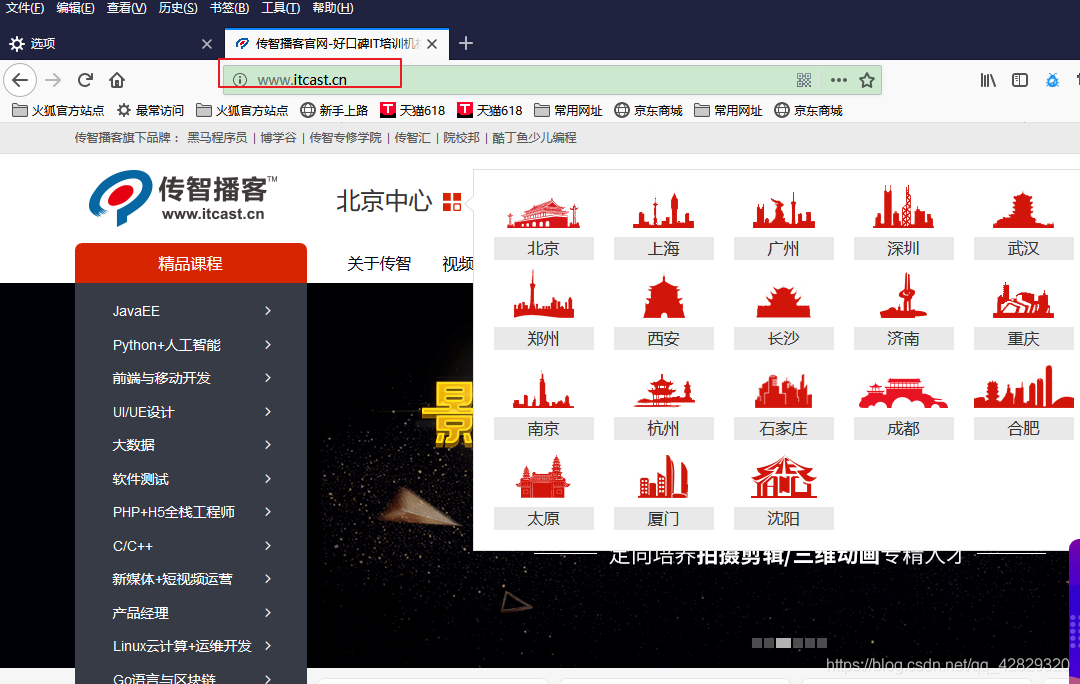Select the Shanghai skyline icon
This screenshot has width=1080, height=684.
[663, 211]
